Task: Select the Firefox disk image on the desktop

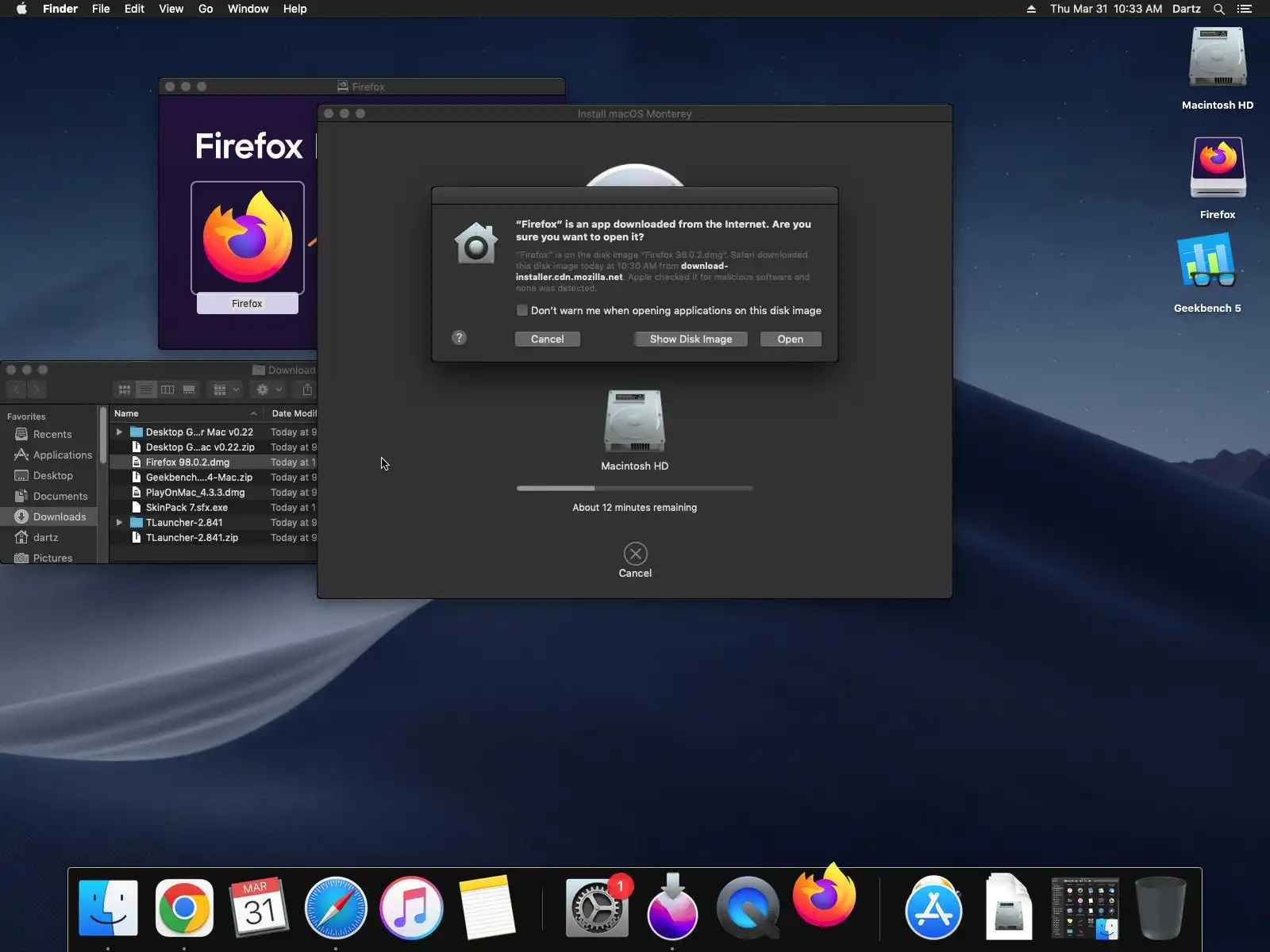Action: pyautogui.click(x=1218, y=167)
